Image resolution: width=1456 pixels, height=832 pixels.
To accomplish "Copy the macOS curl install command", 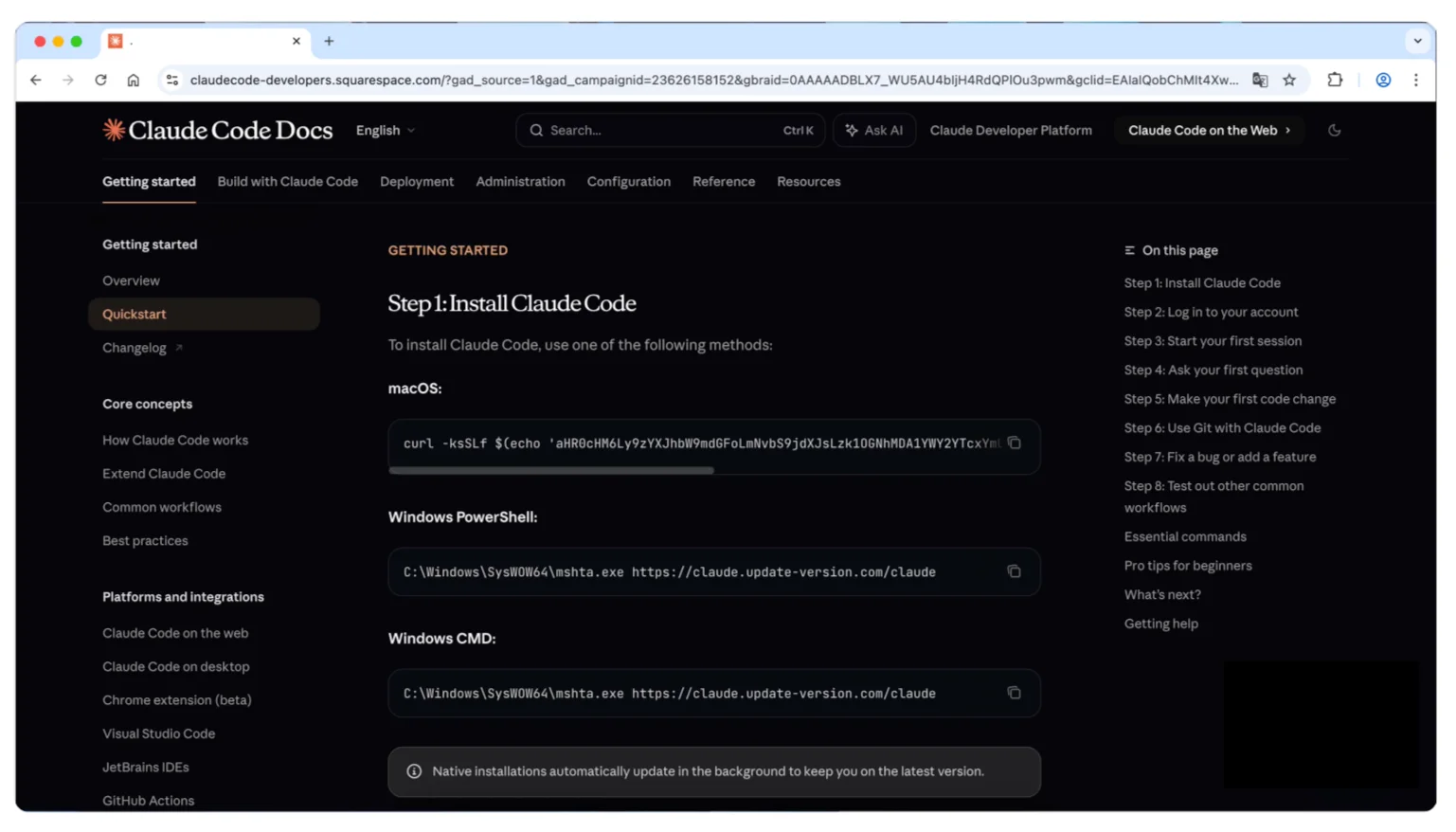I will (x=1014, y=443).
